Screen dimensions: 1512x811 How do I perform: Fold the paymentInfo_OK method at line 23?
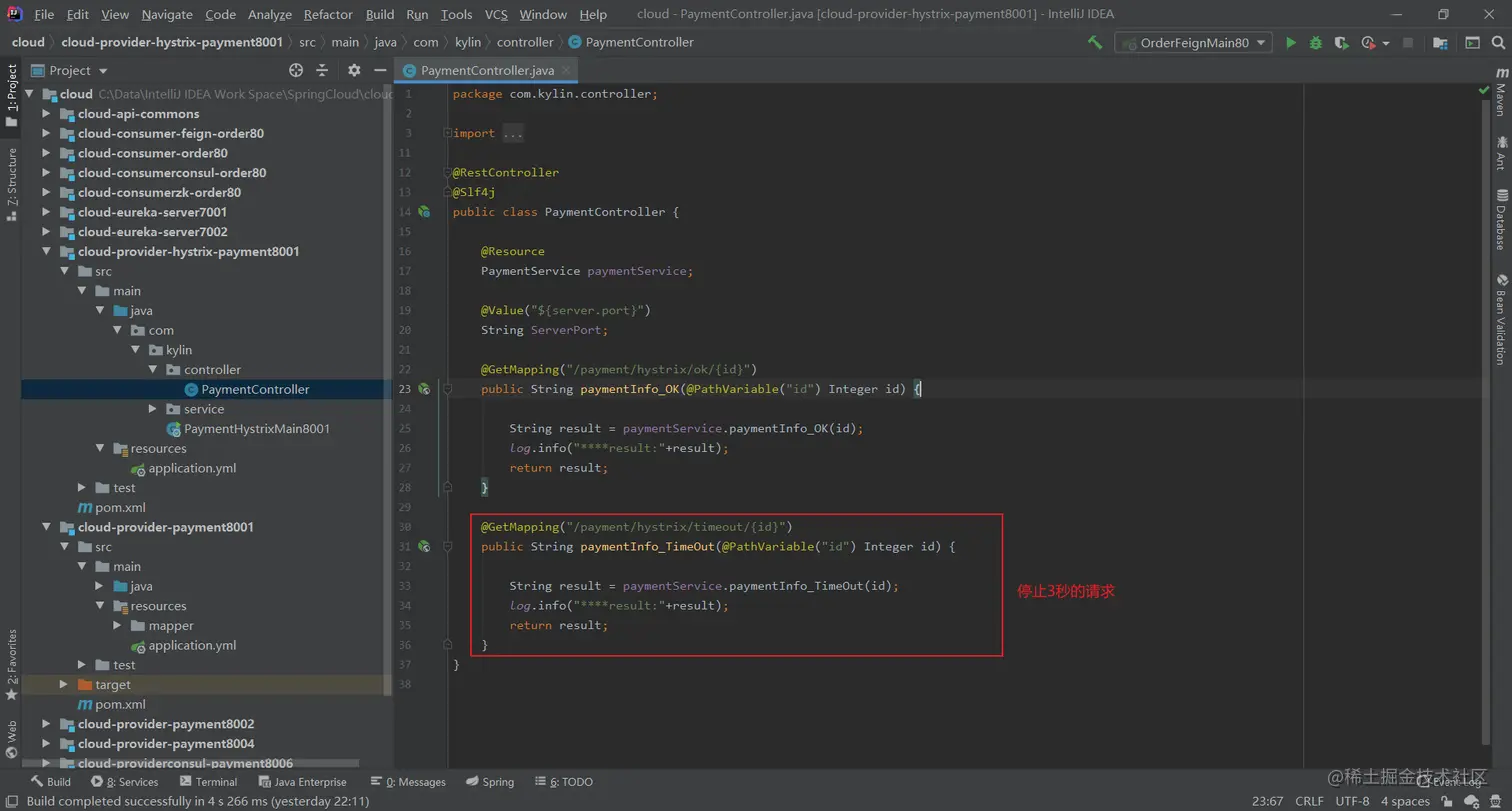pyautogui.click(x=448, y=389)
